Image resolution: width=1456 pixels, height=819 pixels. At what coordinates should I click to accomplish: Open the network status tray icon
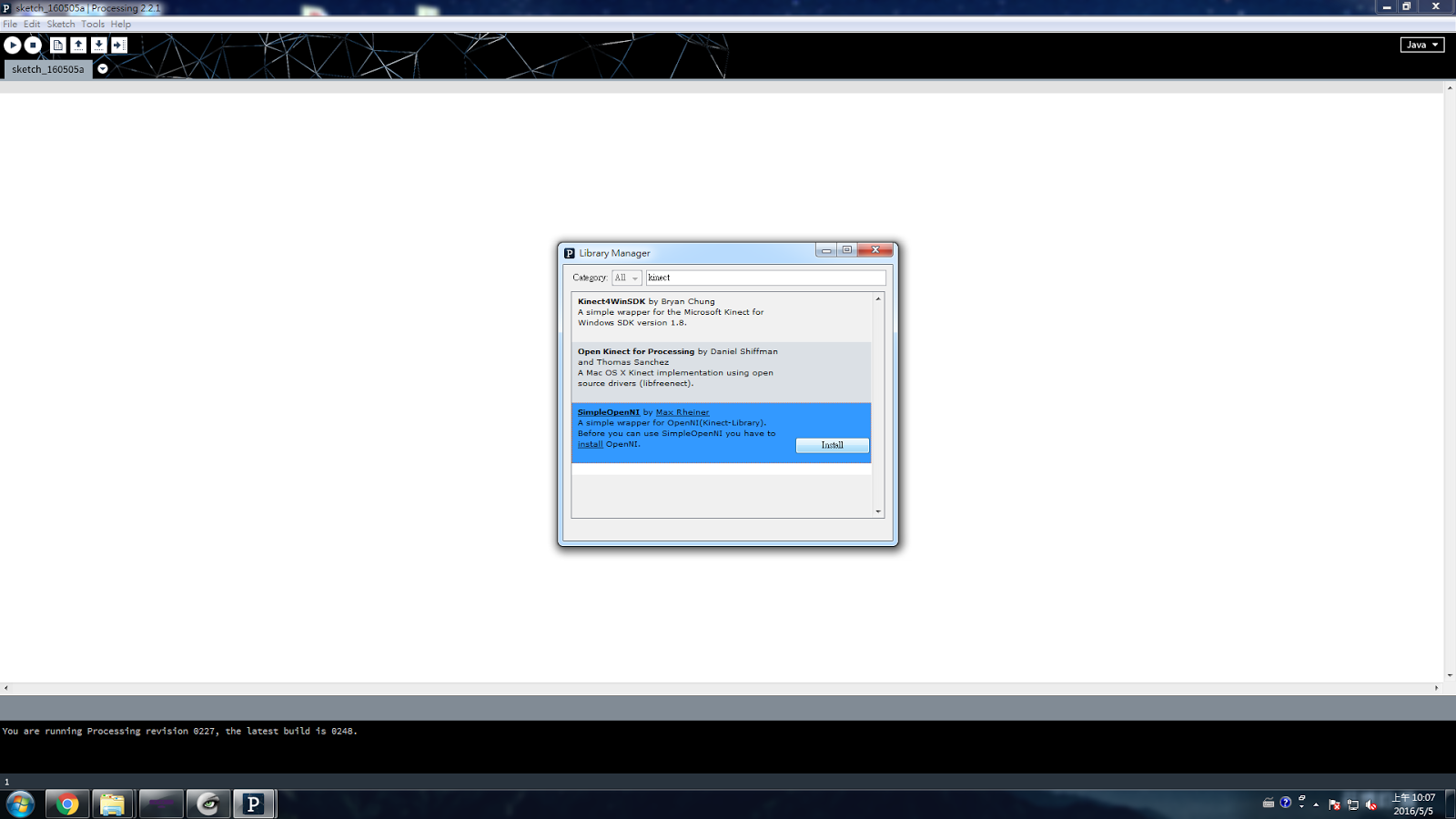pos(1353,804)
